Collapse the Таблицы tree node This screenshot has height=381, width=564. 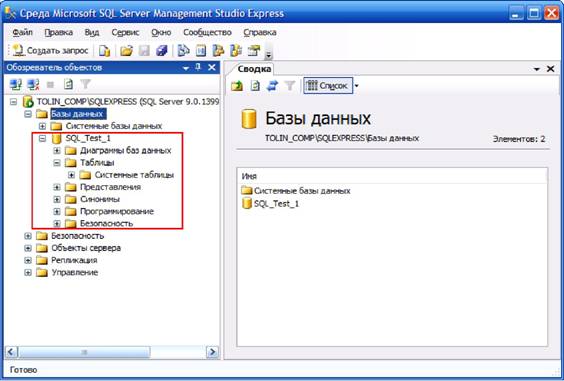(56, 163)
